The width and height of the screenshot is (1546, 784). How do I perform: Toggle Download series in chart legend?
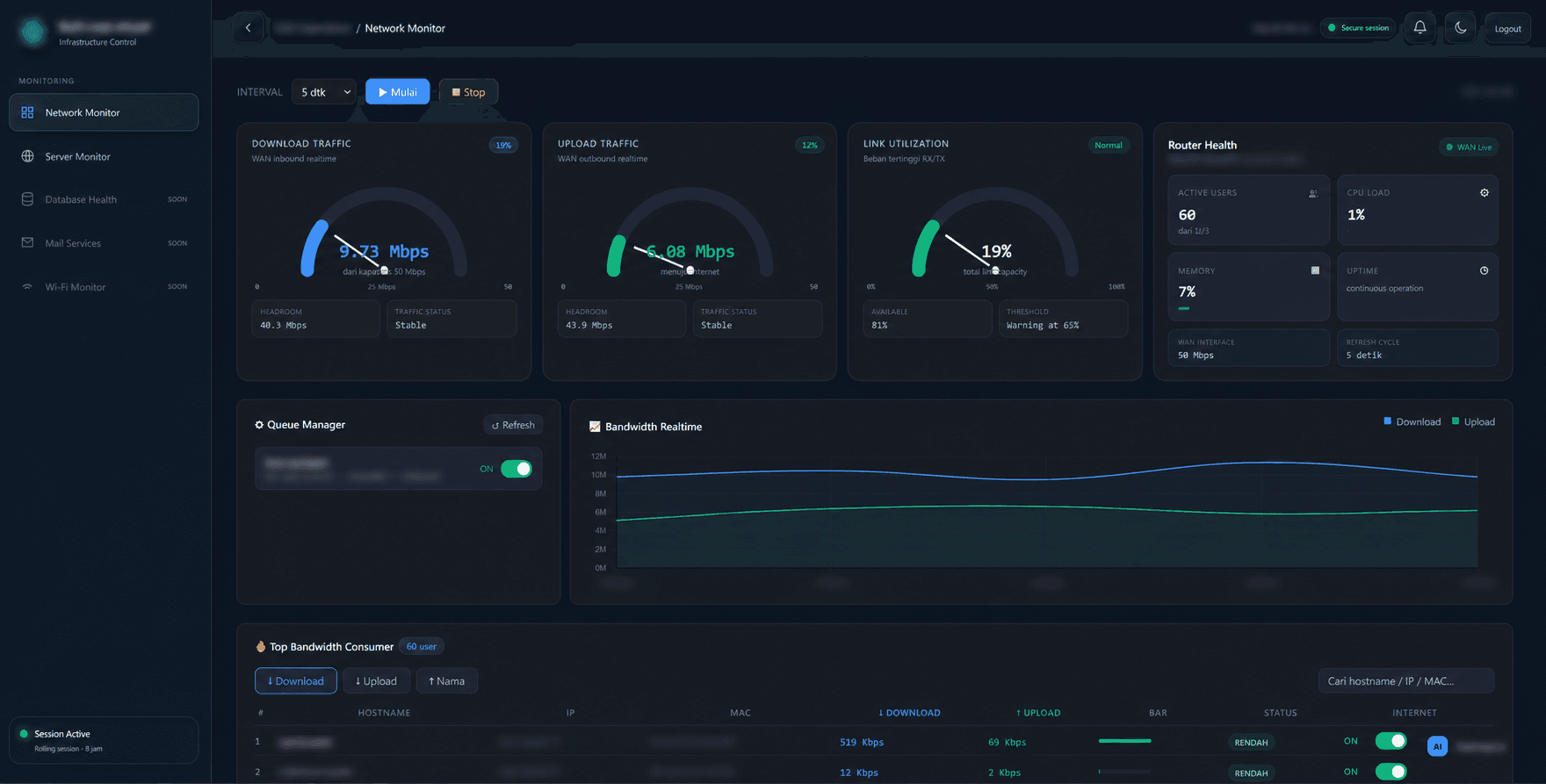pos(1412,422)
